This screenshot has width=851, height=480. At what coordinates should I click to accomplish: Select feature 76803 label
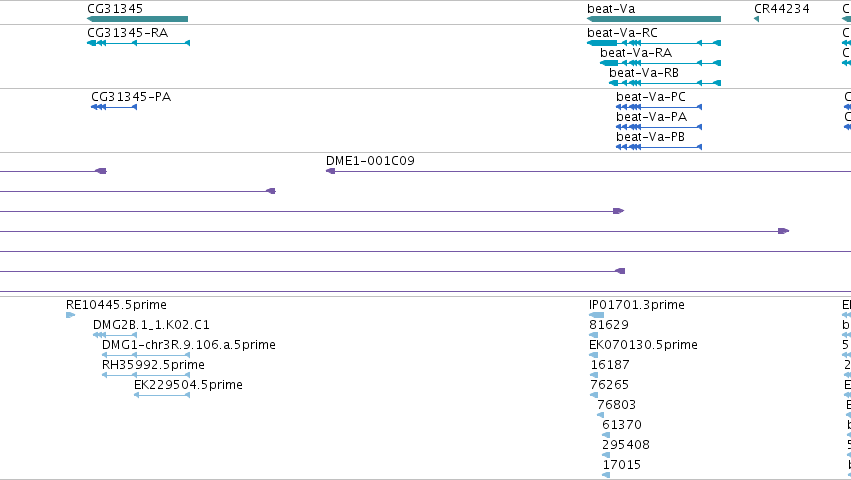[x=617, y=405]
